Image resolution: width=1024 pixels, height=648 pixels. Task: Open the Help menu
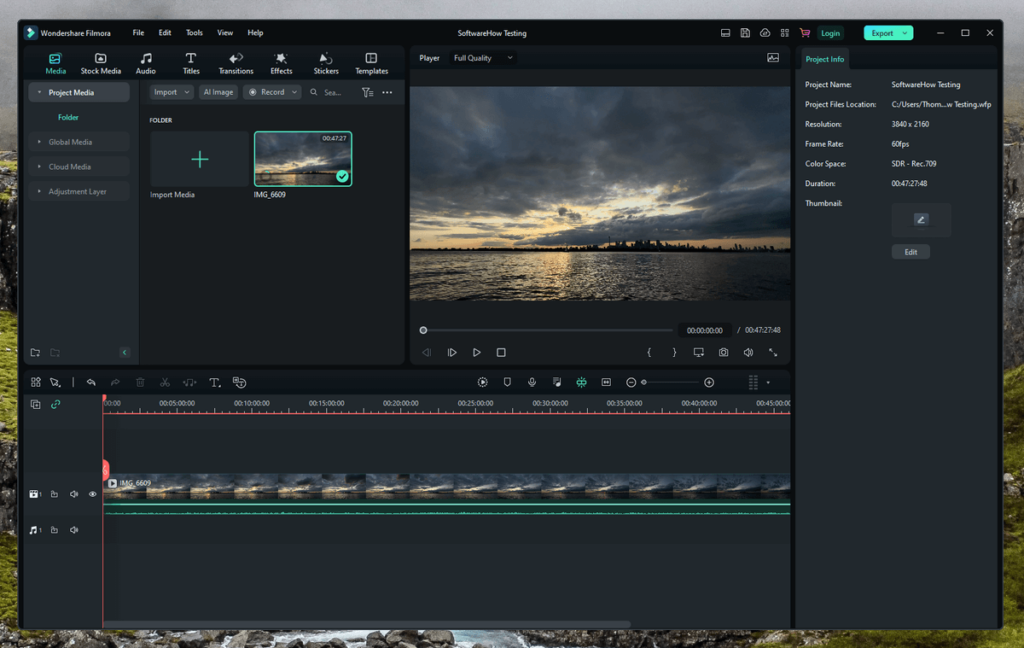pos(255,33)
